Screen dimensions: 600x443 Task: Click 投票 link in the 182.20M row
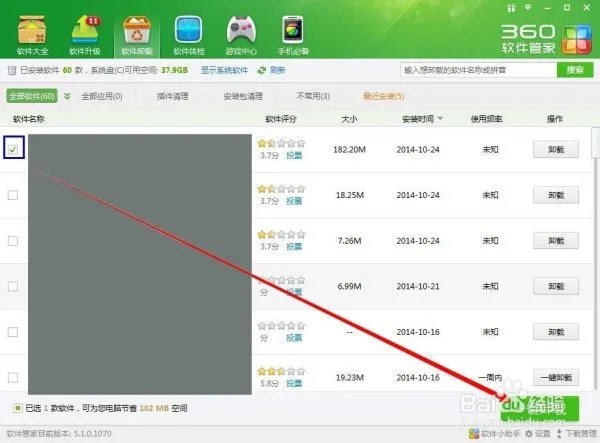(x=294, y=156)
